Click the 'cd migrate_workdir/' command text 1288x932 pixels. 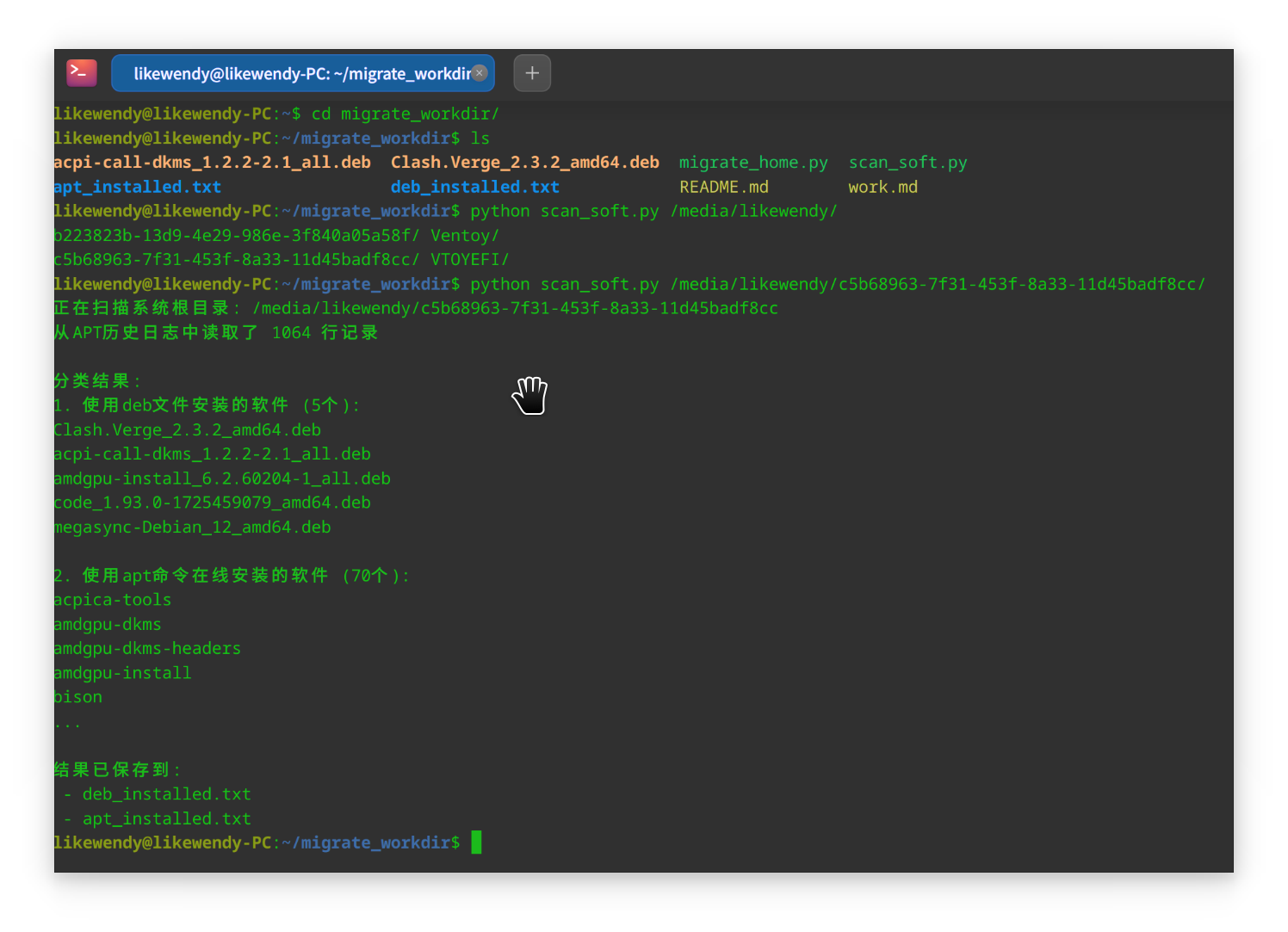click(x=405, y=114)
